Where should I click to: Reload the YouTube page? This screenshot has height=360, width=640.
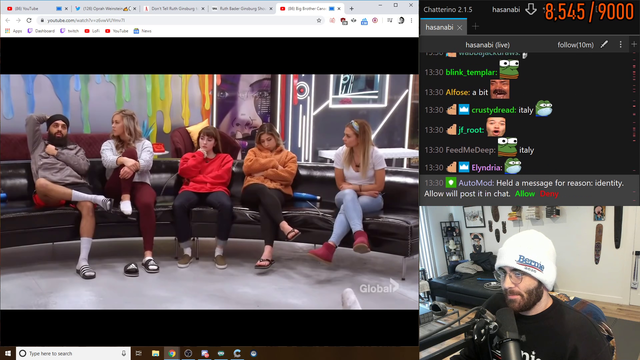point(29,20)
